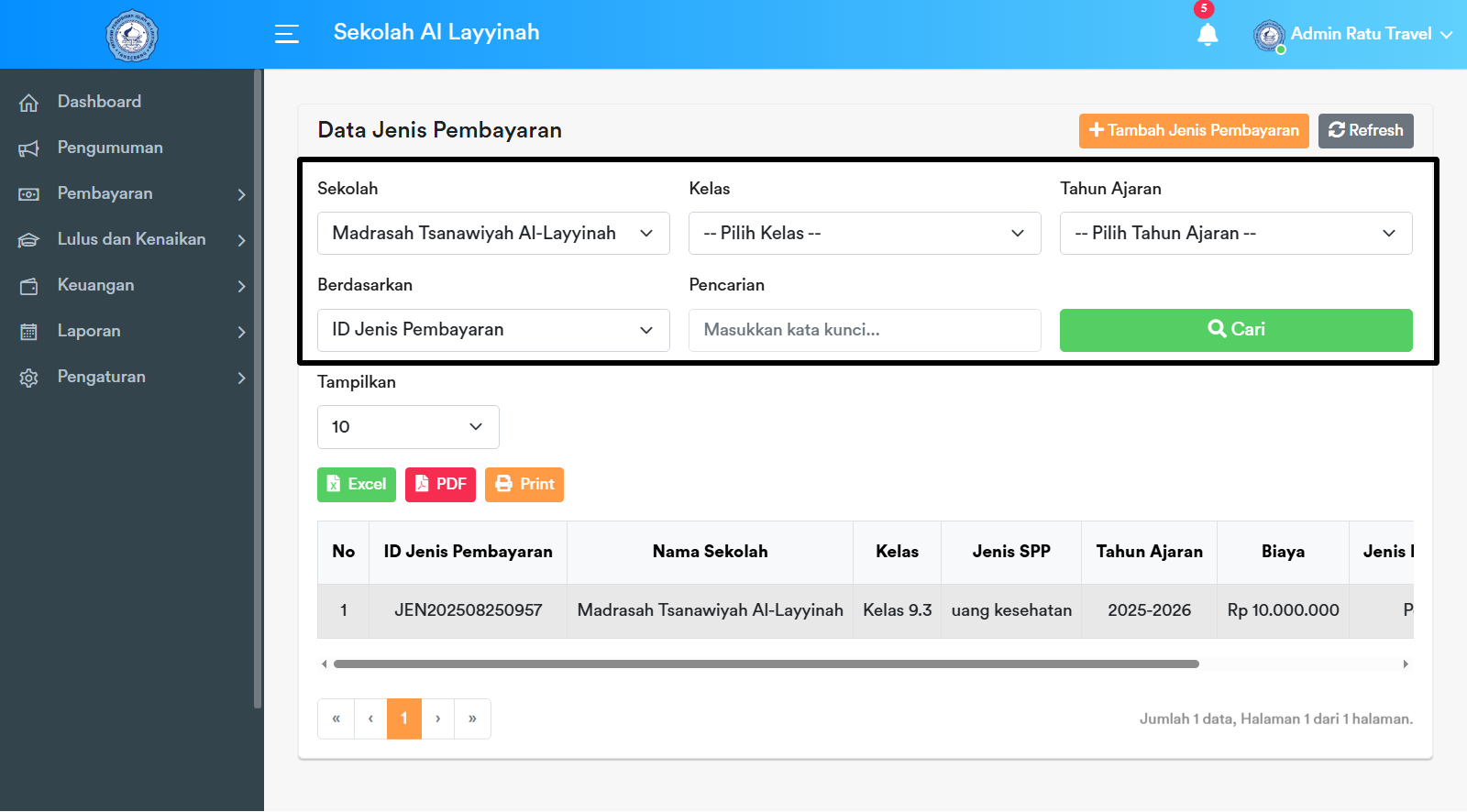Go to Dashboard in the sidebar

(99, 102)
